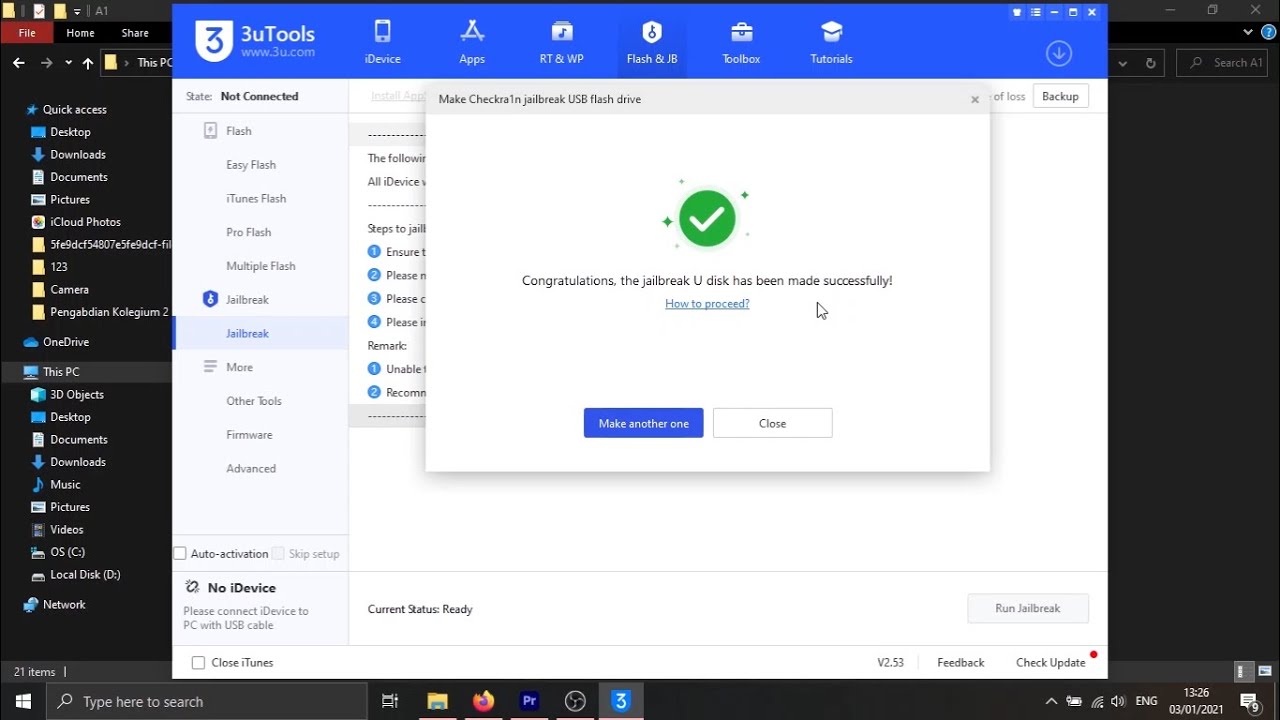
Task: Open the Apps section in 3uTools
Action: tap(472, 42)
